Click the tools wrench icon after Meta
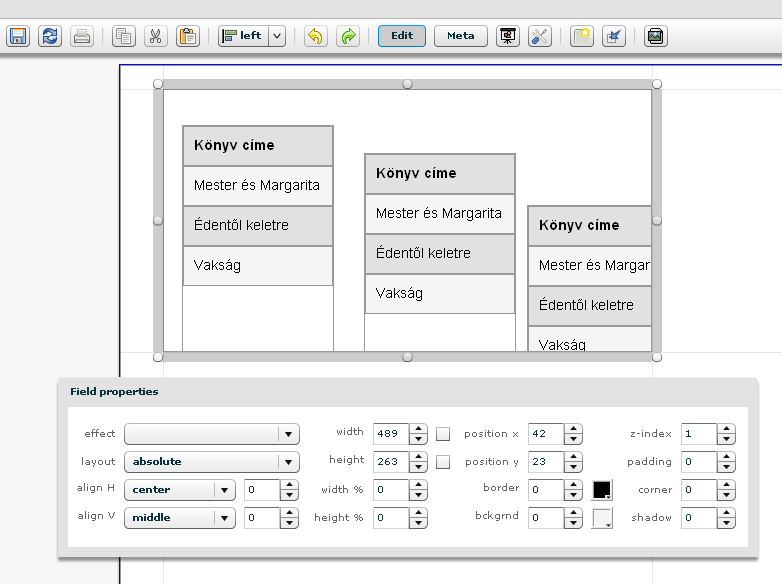This screenshot has width=782, height=584. (x=540, y=36)
